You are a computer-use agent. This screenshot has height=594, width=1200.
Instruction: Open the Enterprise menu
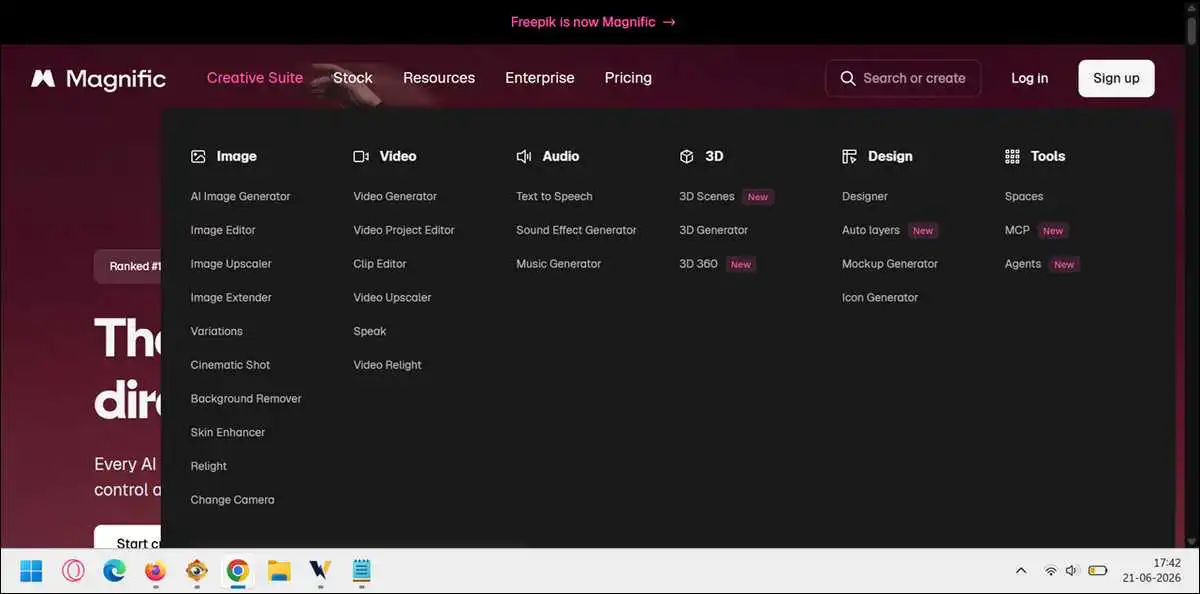click(540, 78)
